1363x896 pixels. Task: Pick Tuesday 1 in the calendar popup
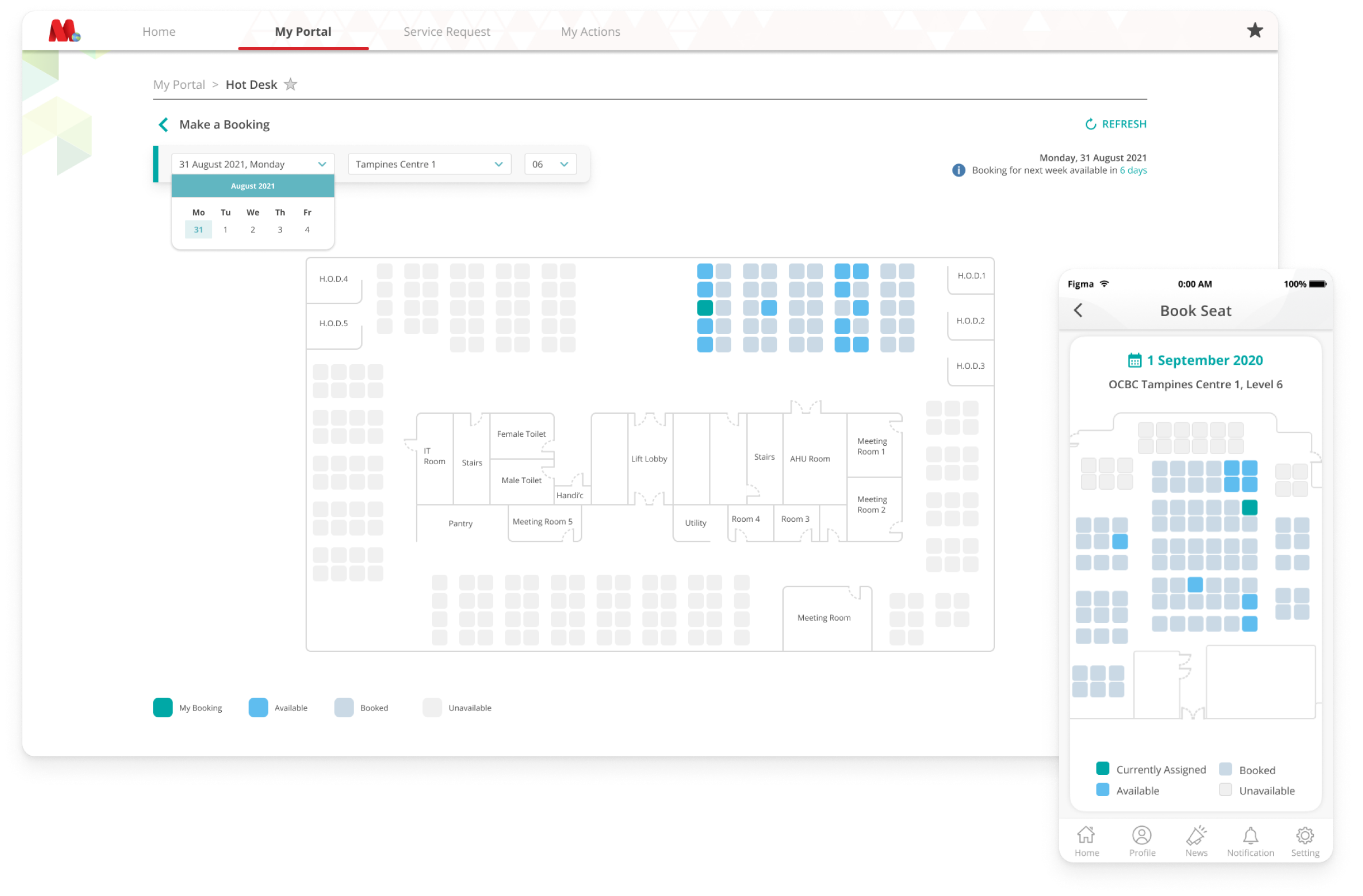click(226, 230)
